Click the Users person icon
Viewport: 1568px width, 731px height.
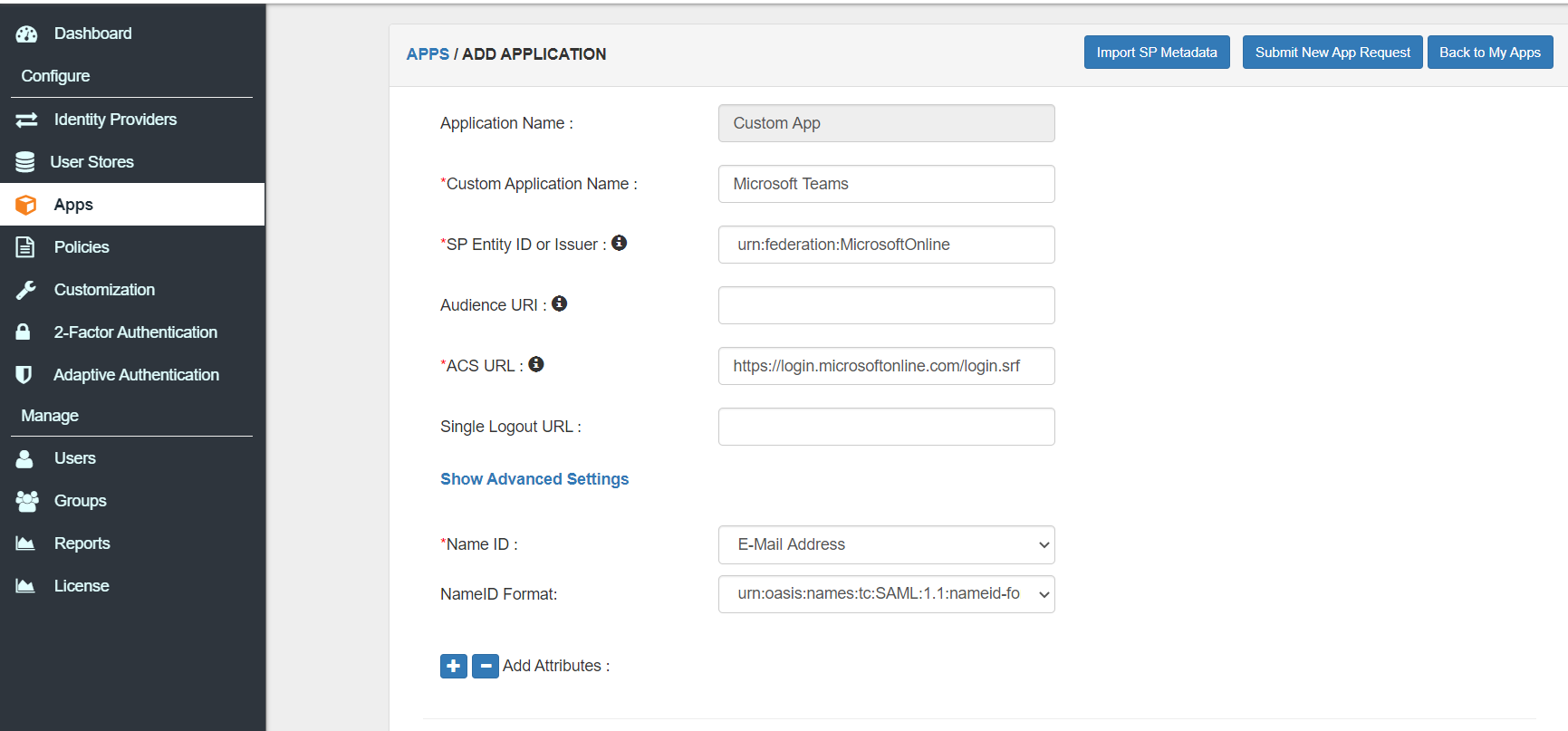point(24,458)
